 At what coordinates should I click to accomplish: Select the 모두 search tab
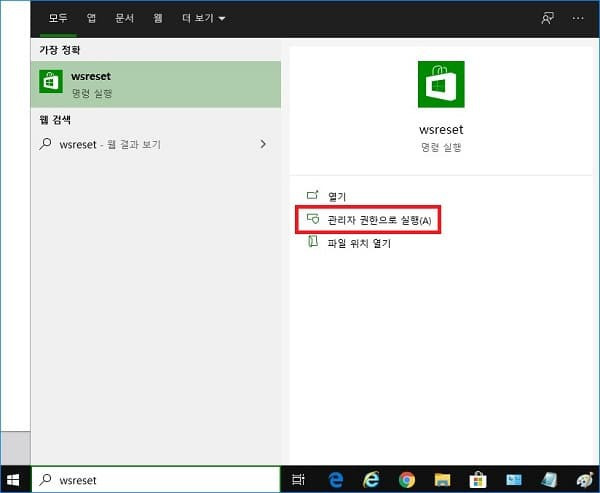58,18
